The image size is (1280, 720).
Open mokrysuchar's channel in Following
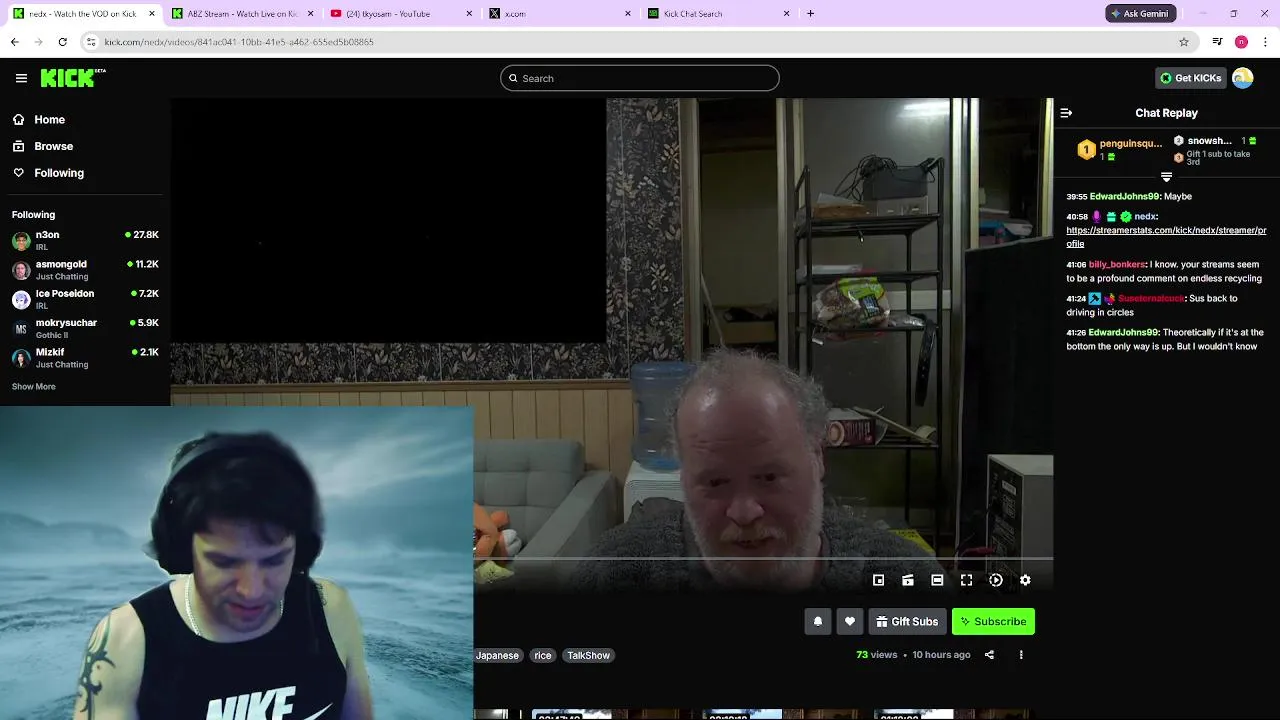pyautogui.click(x=85, y=328)
